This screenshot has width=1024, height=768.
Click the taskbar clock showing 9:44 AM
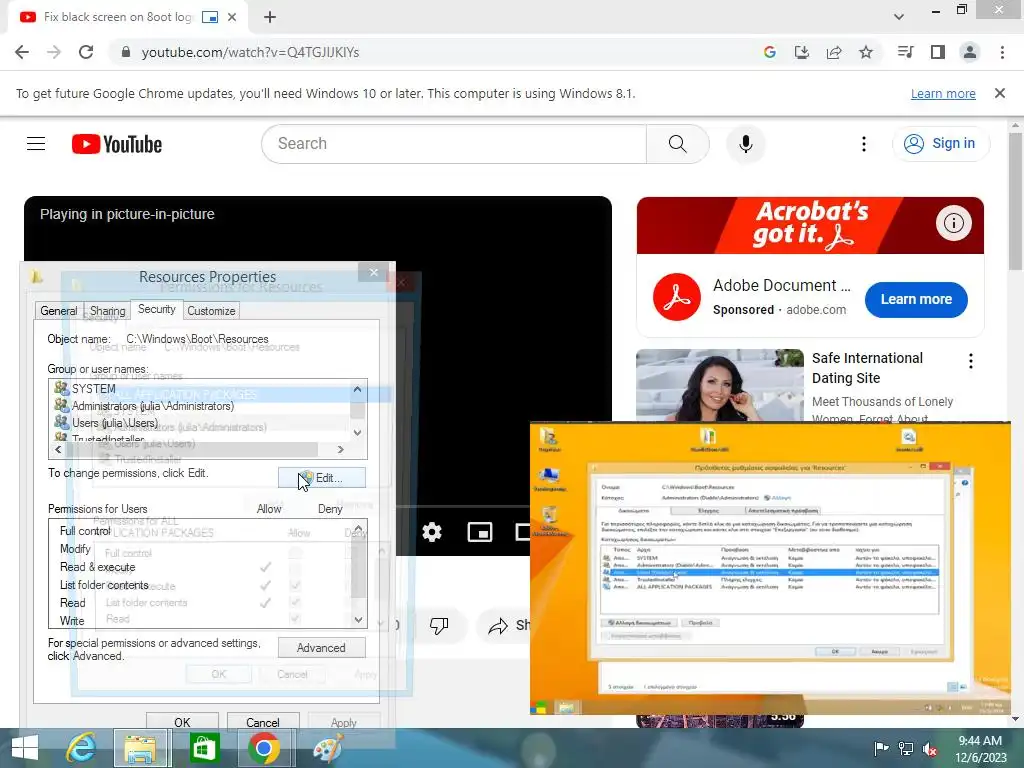980,748
